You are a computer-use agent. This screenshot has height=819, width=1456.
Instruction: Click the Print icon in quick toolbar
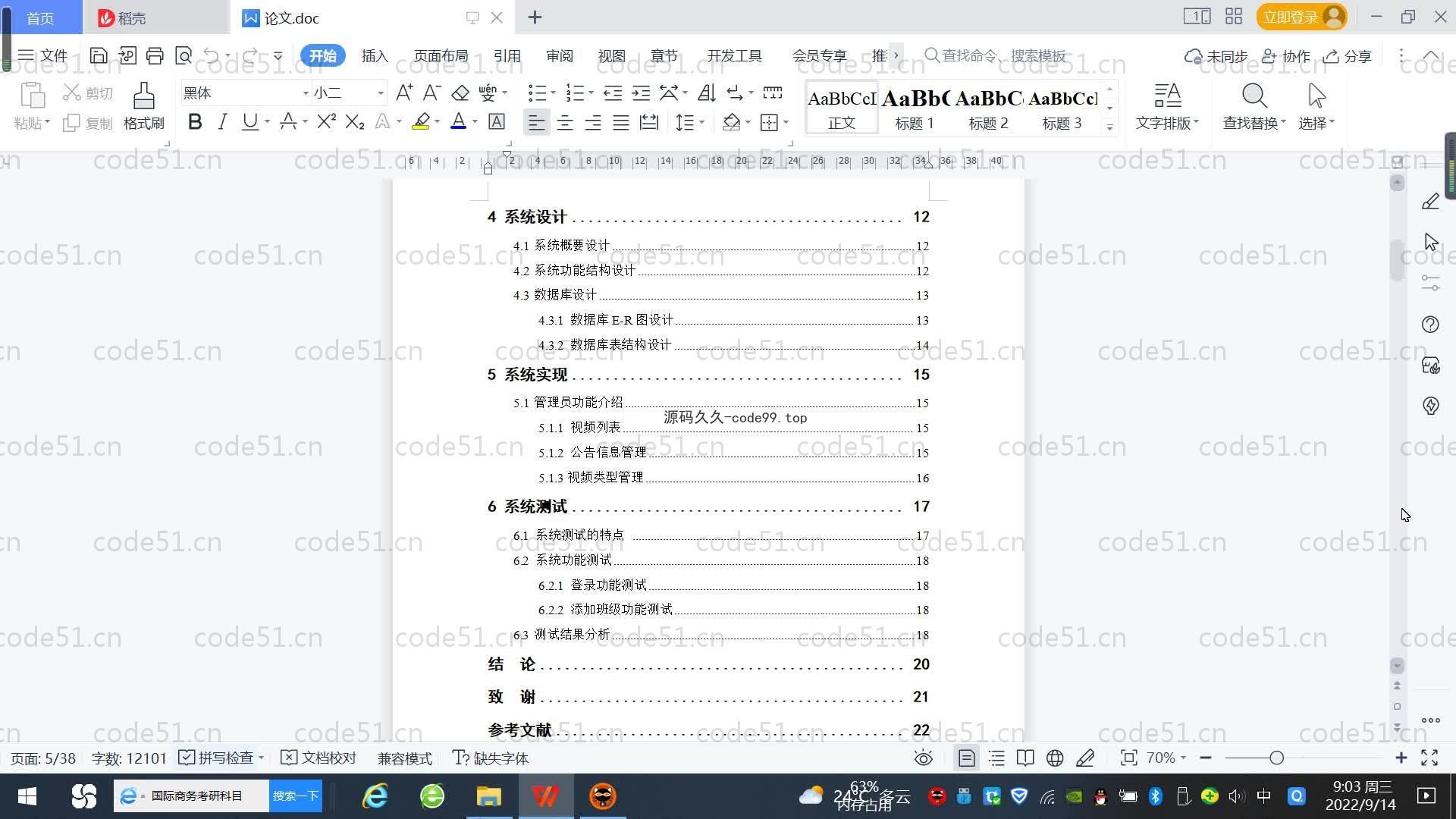[155, 55]
